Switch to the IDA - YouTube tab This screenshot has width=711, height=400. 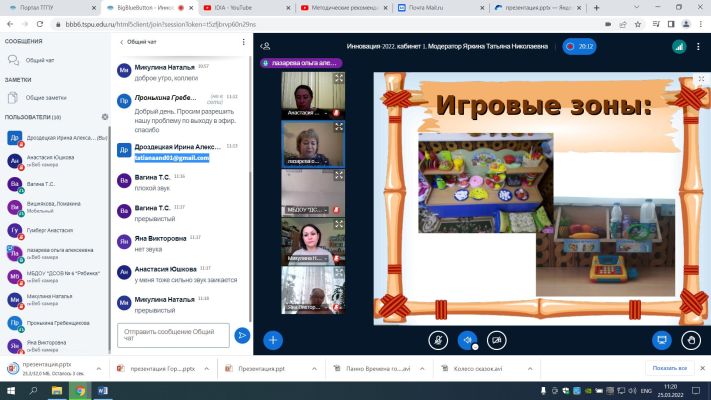coord(248,8)
